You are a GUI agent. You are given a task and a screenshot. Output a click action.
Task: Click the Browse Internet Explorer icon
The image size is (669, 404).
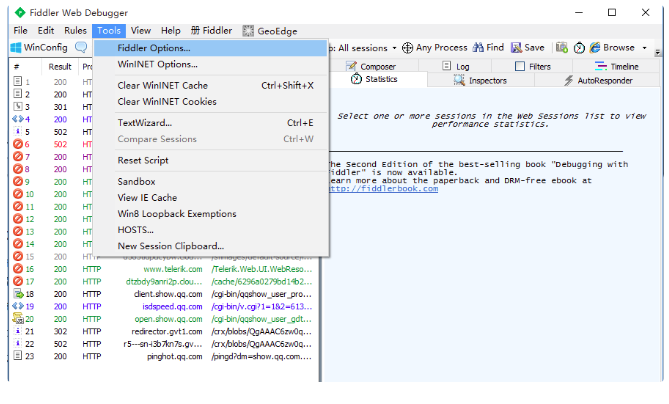point(595,47)
